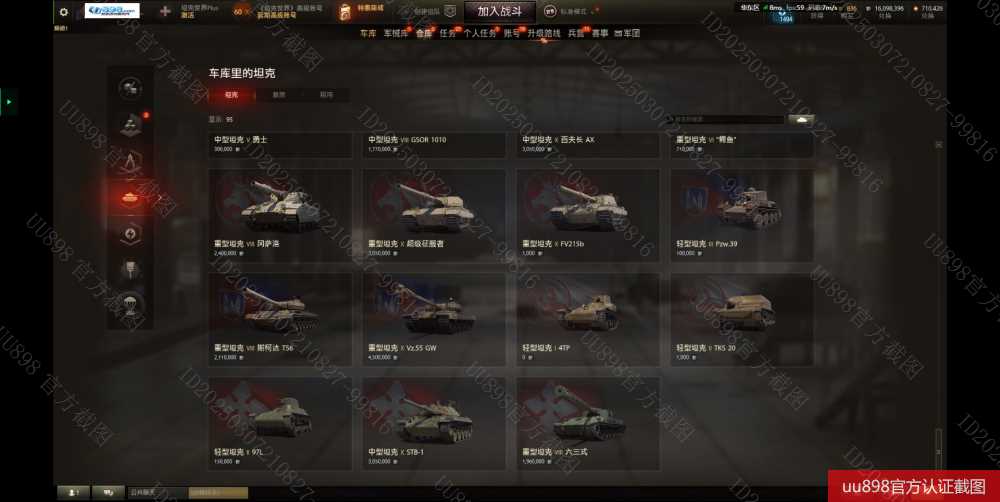Switch to the 坦克 tab
The height and width of the screenshot is (502, 1000).
pyautogui.click(x=232, y=94)
